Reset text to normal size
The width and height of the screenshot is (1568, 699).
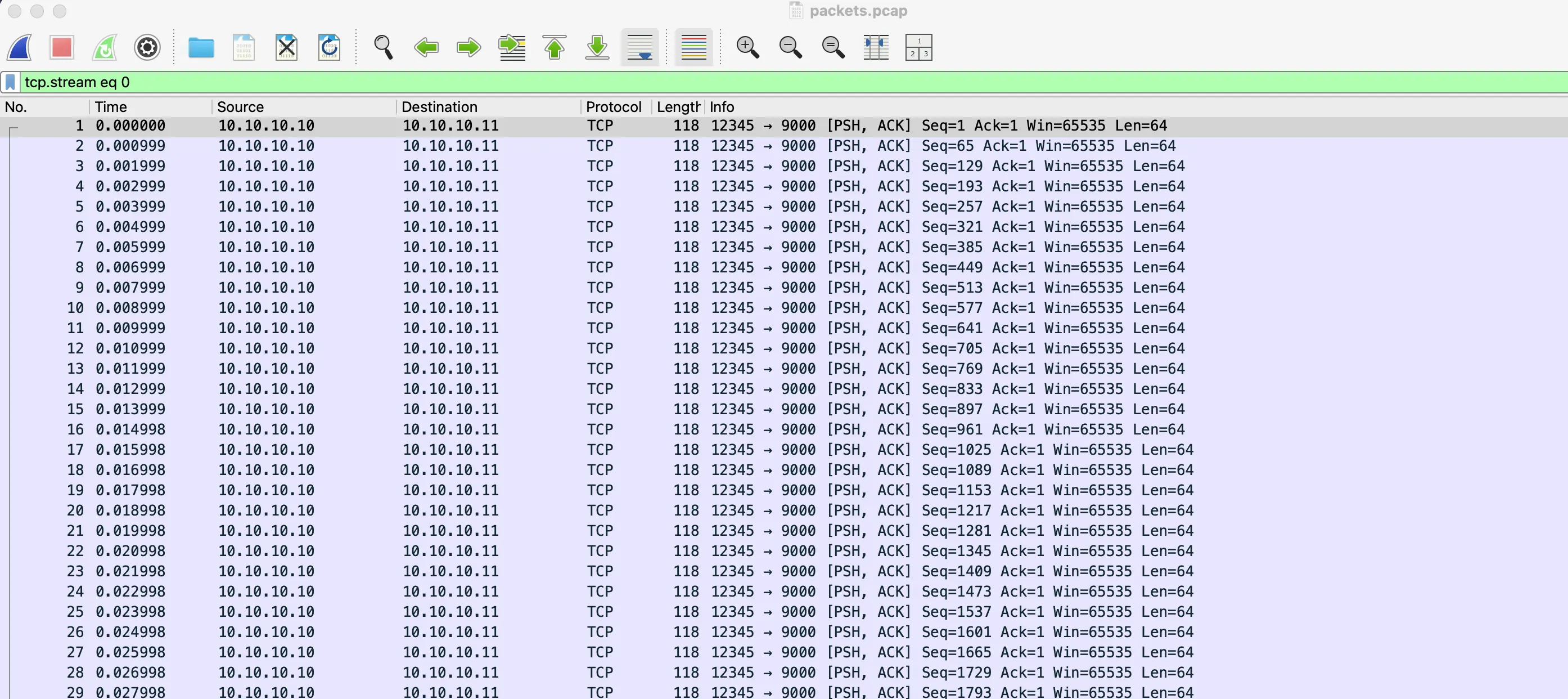(833, 47)
